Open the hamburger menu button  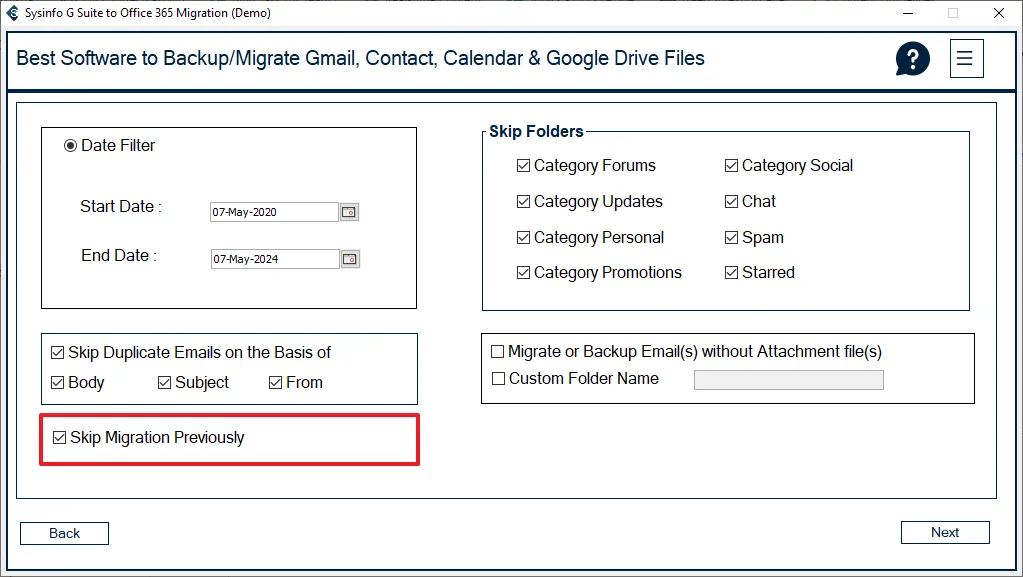coord(966,59)
